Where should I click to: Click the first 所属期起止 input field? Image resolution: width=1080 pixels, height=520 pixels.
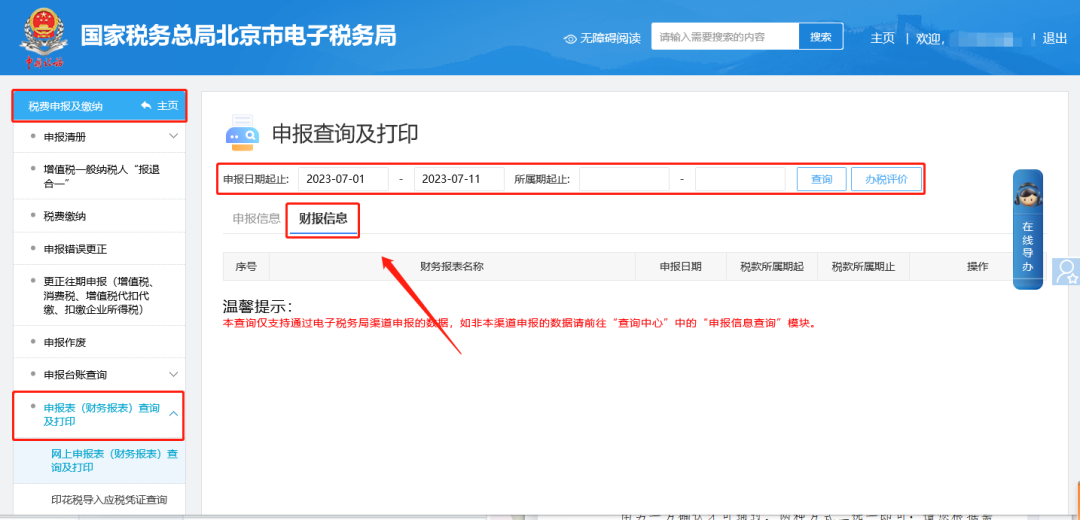tap(624, 179)
